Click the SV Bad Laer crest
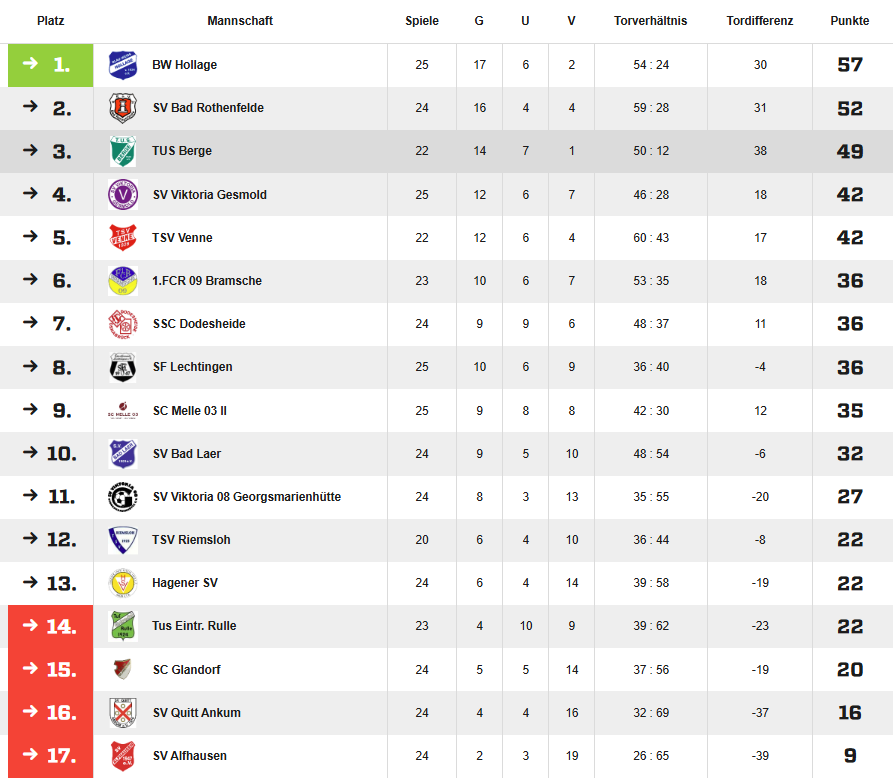 tap(122, 454)
